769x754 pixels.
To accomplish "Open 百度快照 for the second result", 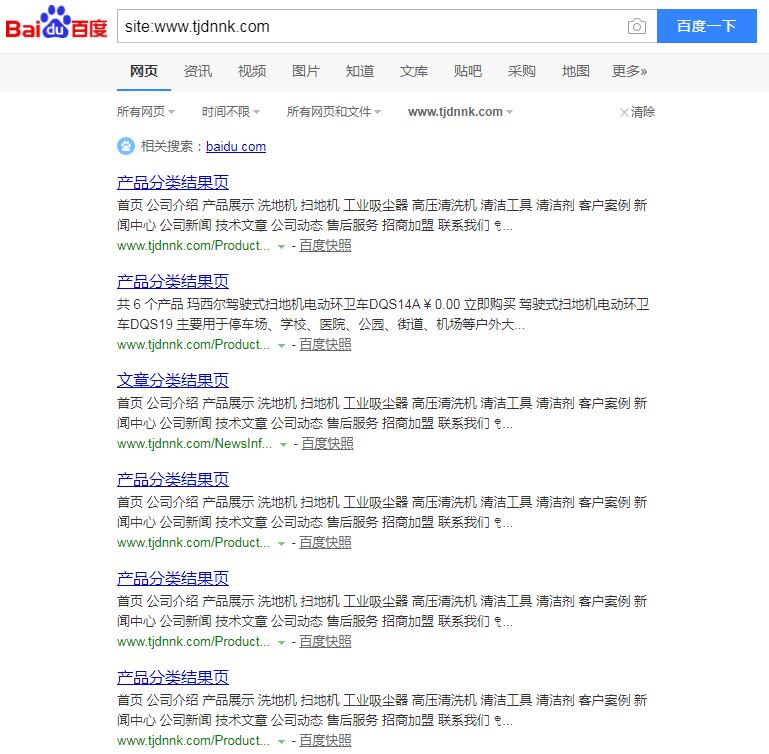I will pos(325,344).
